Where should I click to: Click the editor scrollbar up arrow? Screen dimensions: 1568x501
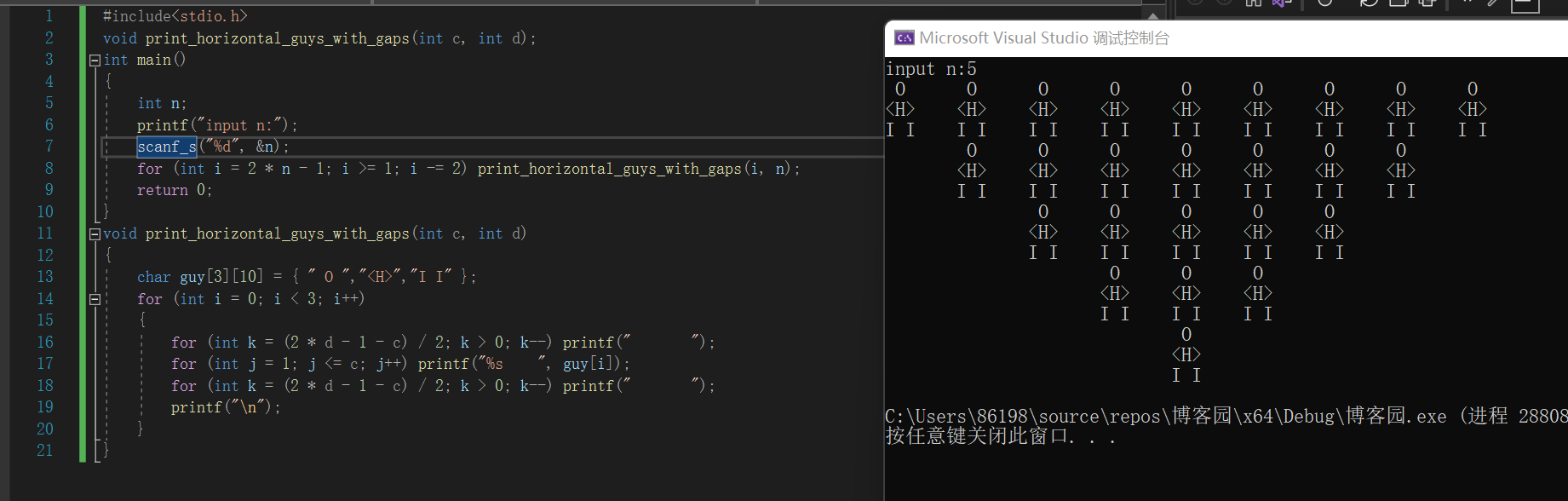pos(1153,14)
